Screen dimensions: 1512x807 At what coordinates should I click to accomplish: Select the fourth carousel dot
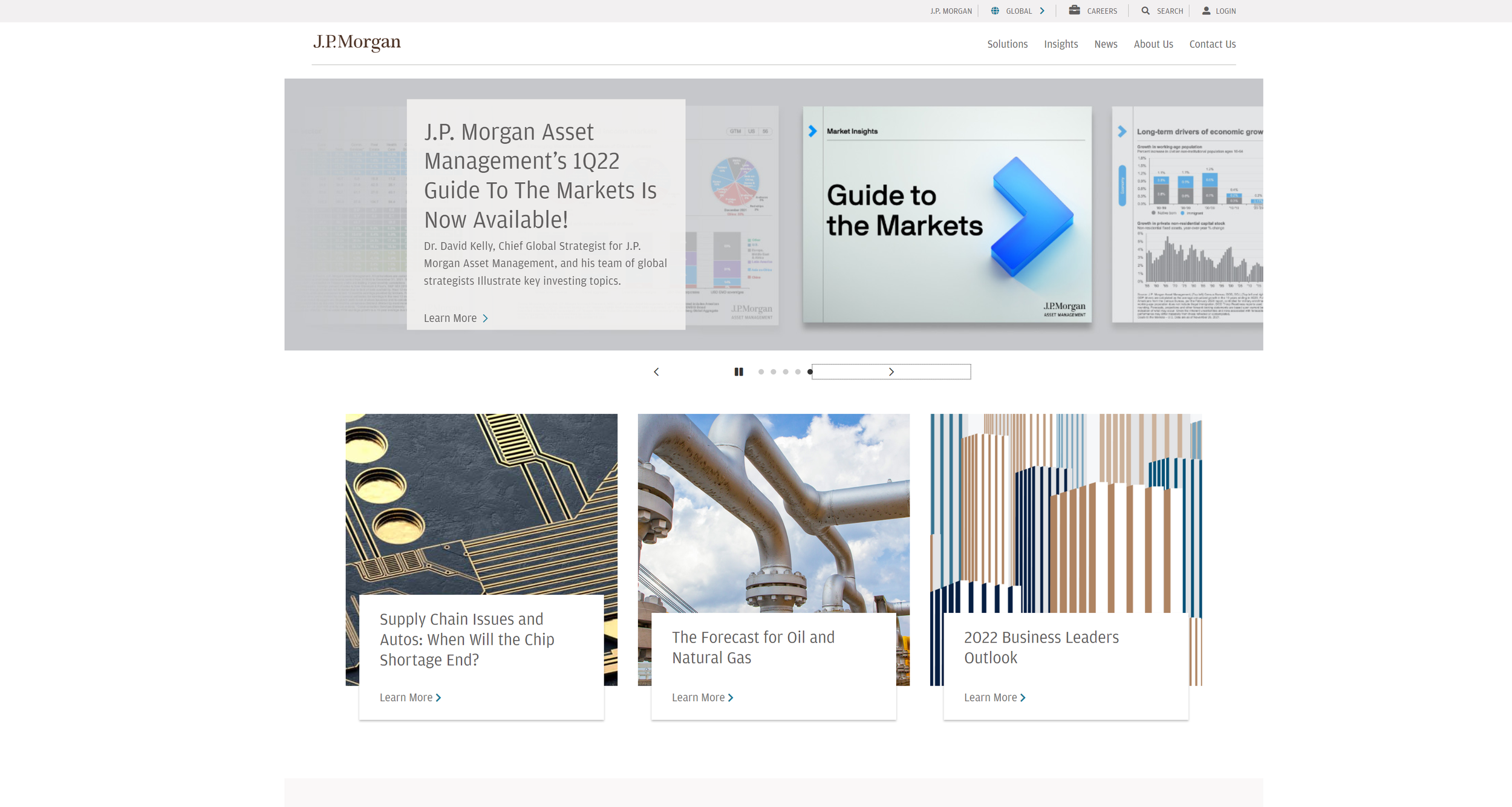pyautogui.click(x=798, y=372)
